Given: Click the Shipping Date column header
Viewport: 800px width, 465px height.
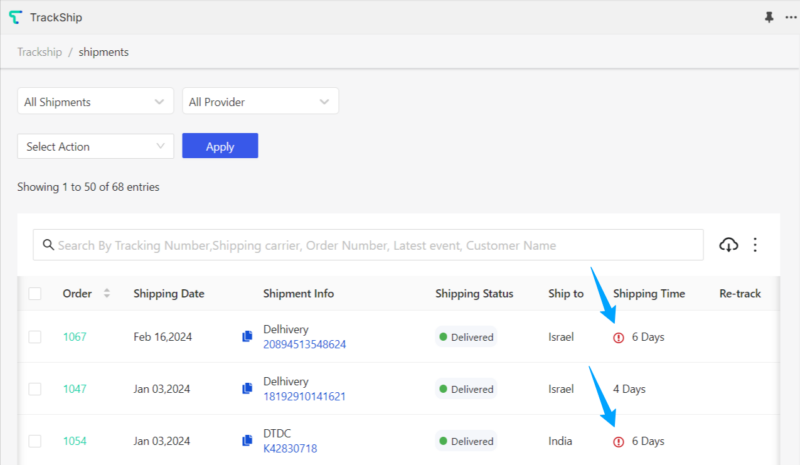Looking at the screenshot, I should (x=169, y=293).
